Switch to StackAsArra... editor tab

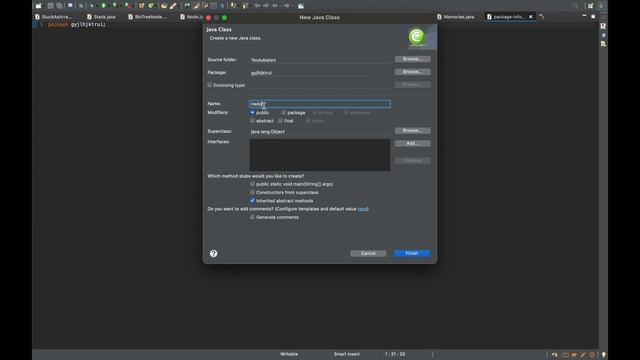point(53,17)
